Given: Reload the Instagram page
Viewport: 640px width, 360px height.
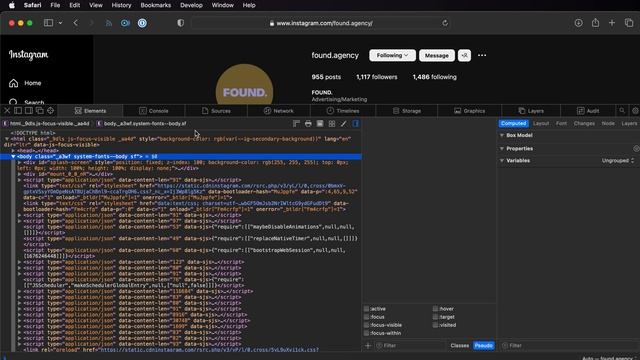Looking at the screenshot, I should click(445, 23).
